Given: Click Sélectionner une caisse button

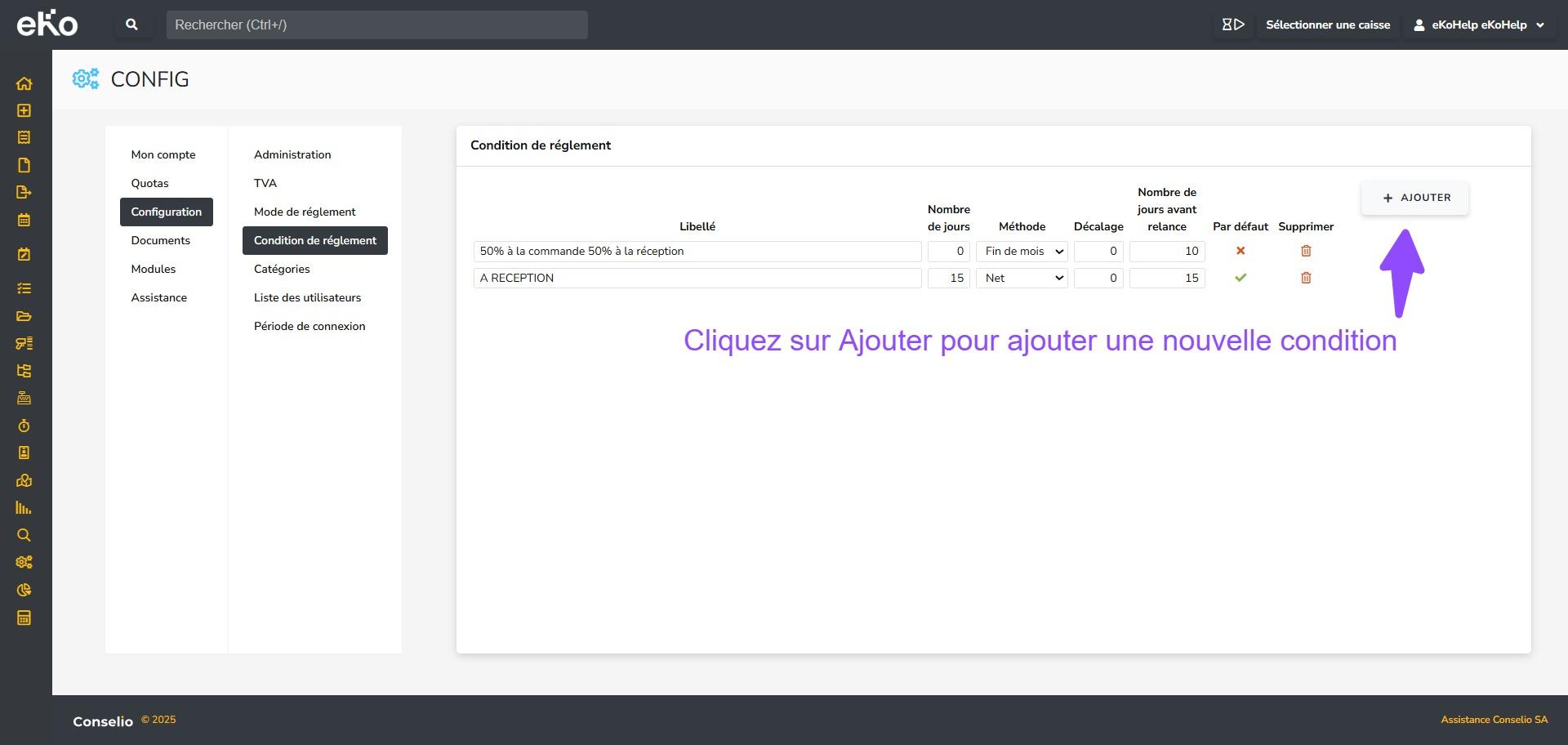Looking at the screenshot, I should tap(1327, 25).
